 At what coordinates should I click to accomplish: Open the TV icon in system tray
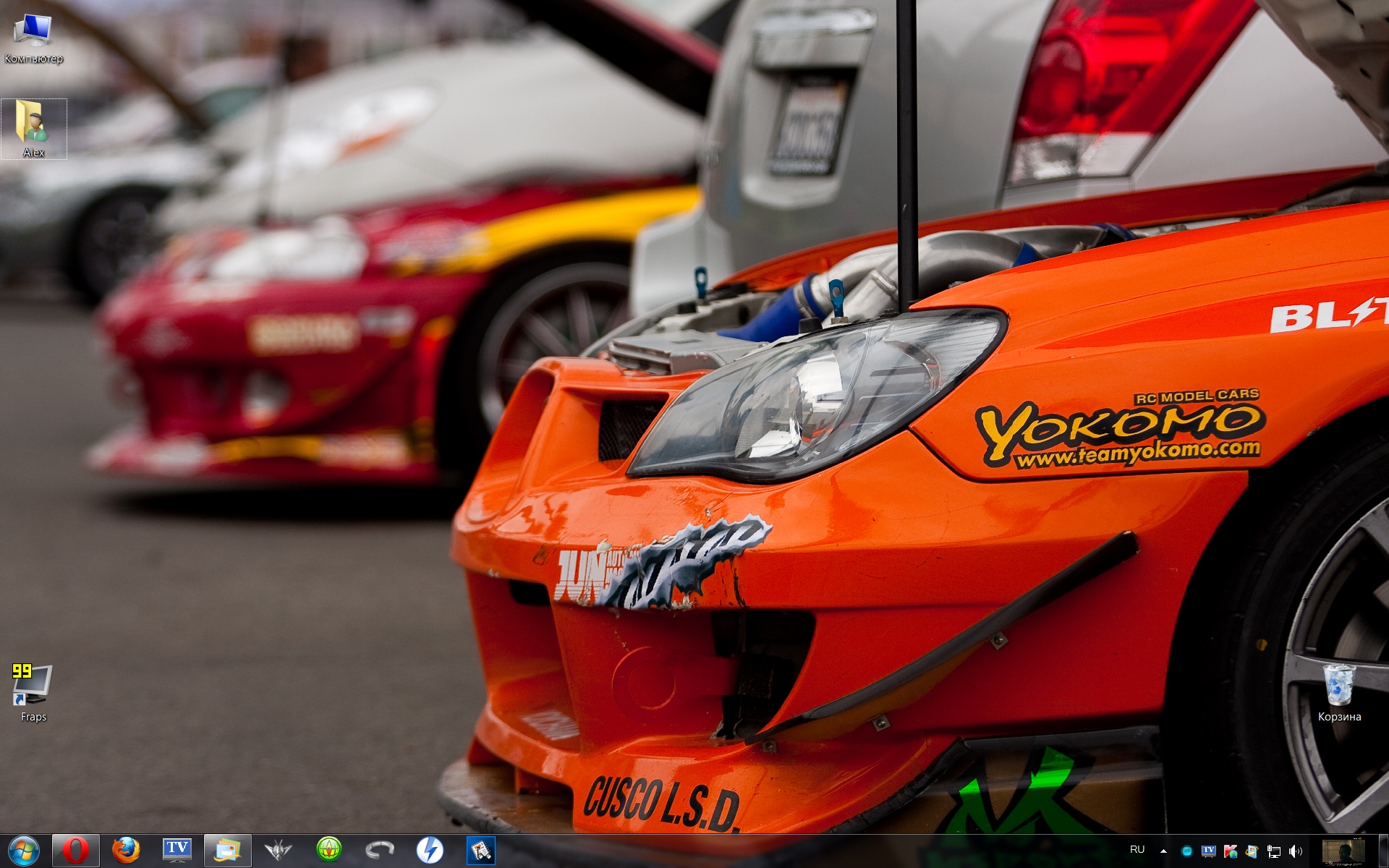click(1208, 851)
